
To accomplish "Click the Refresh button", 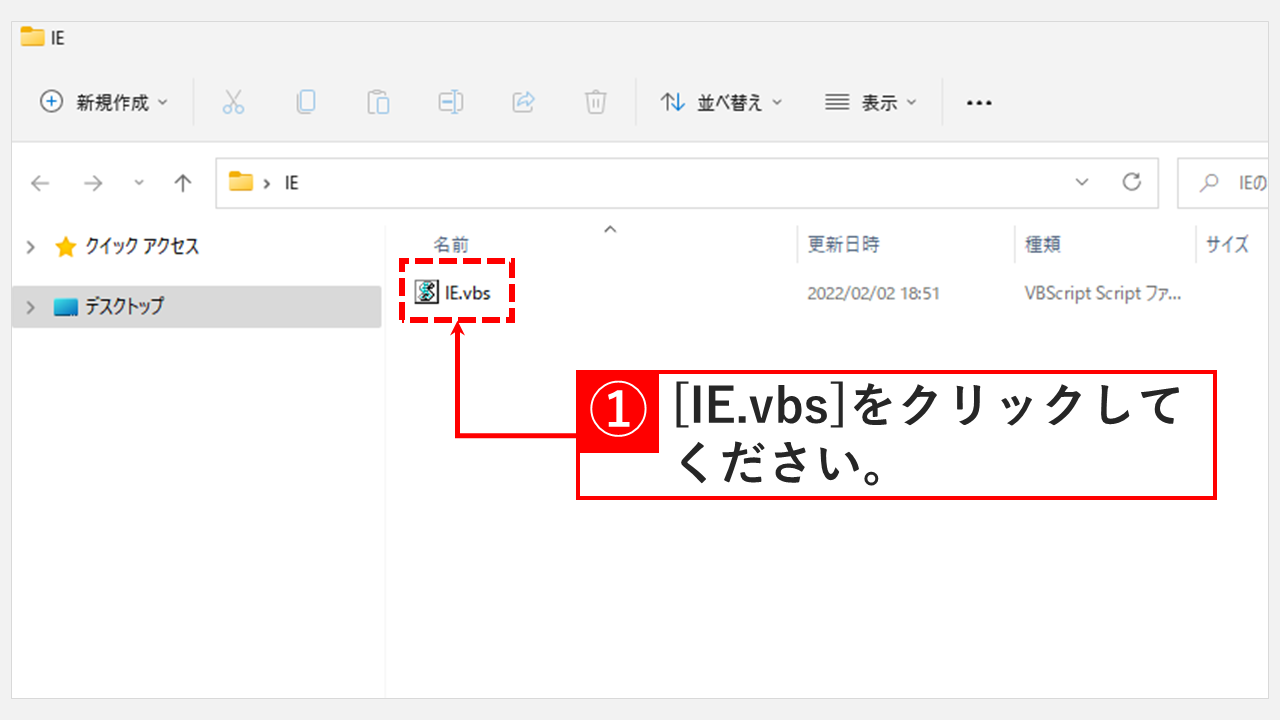I will 1132,182.
